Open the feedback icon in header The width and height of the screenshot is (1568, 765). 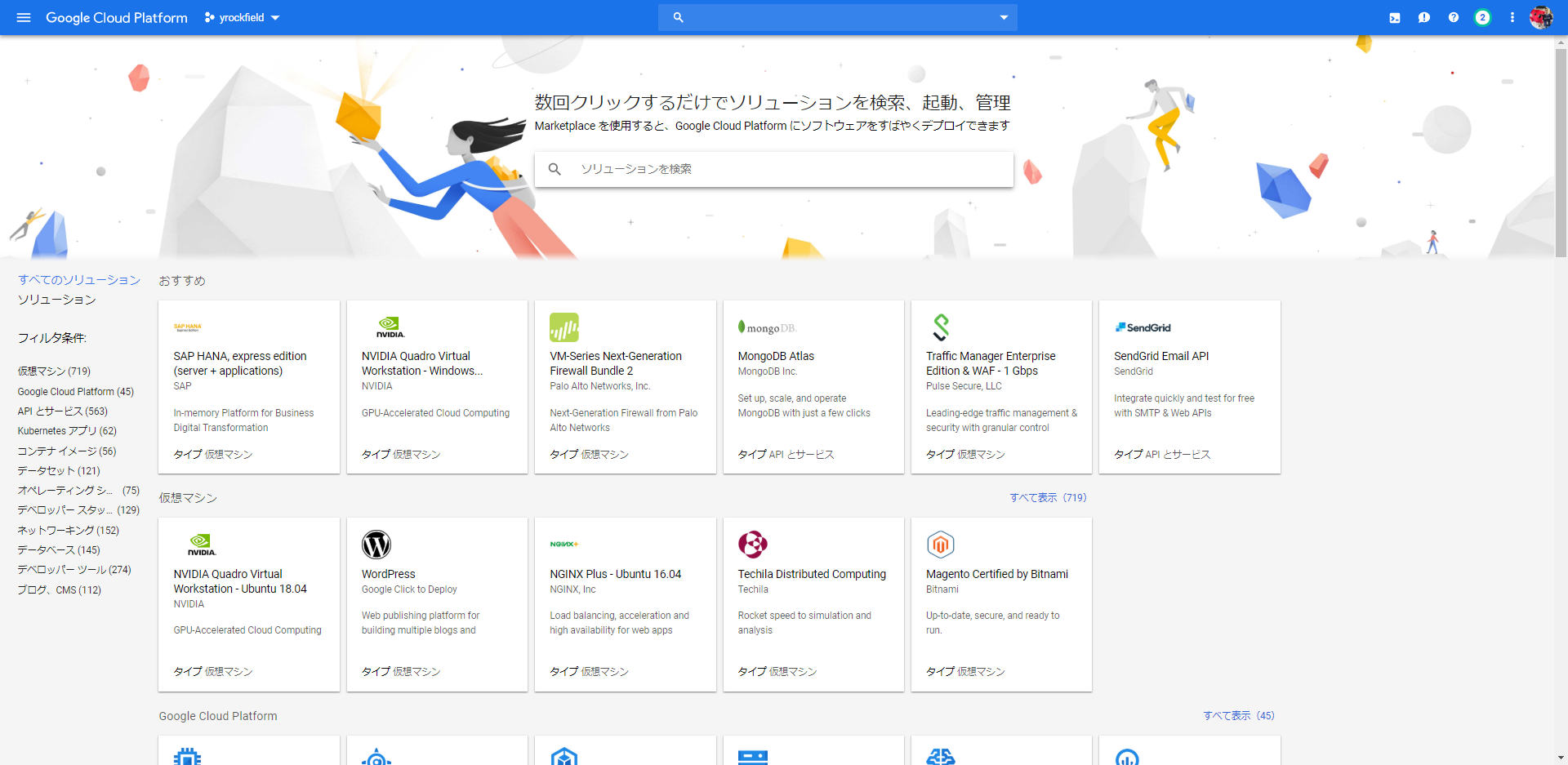tap(1424, 17)
